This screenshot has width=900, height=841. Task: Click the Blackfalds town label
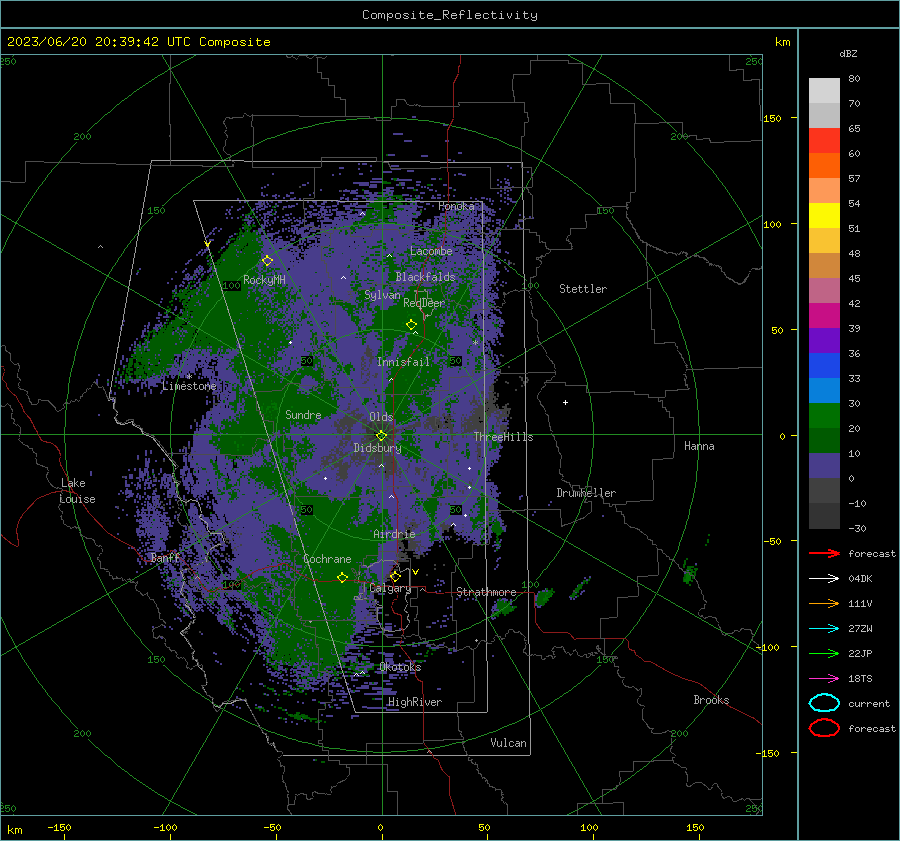(425, 277)
